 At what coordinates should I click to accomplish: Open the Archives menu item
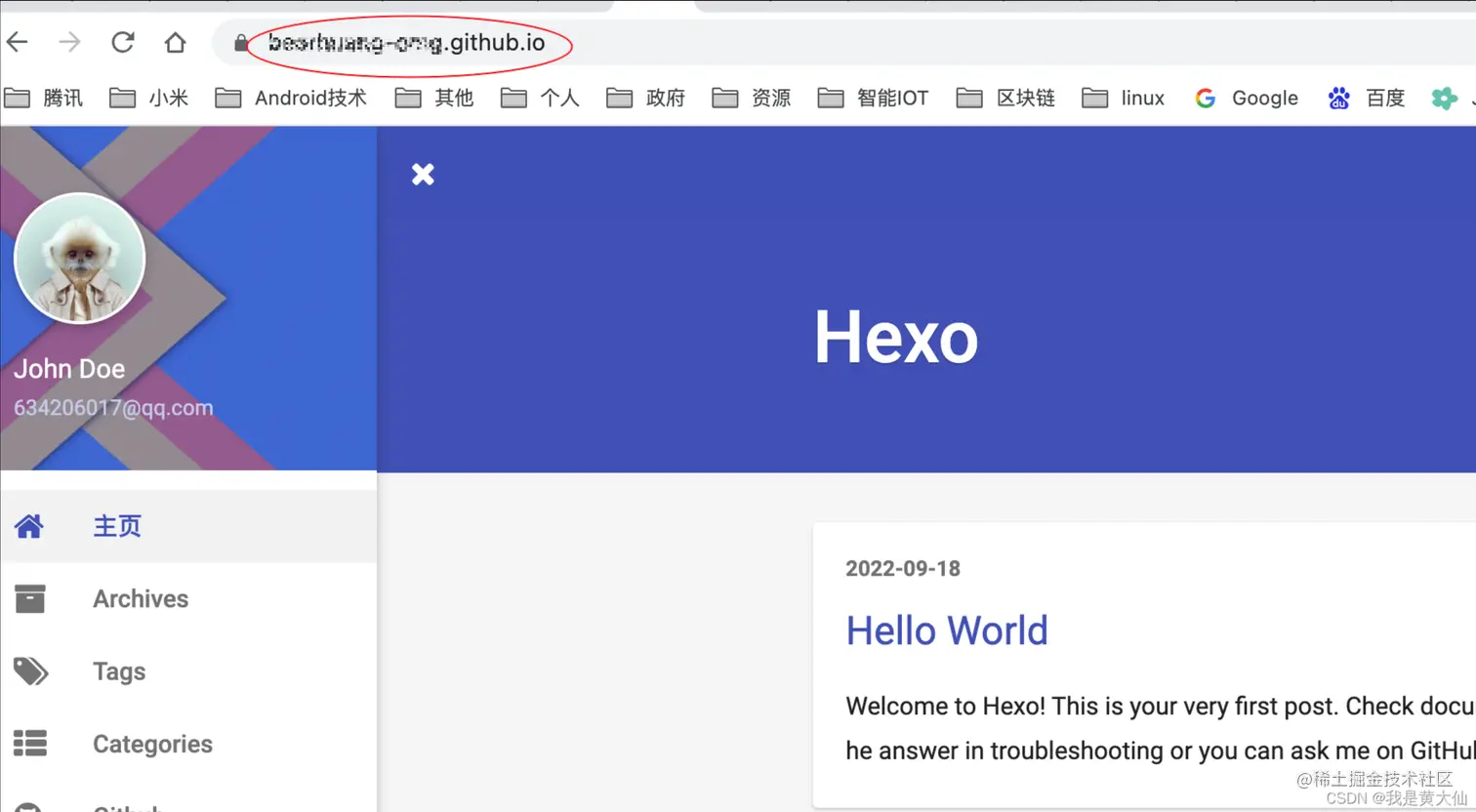coord(188,598)
